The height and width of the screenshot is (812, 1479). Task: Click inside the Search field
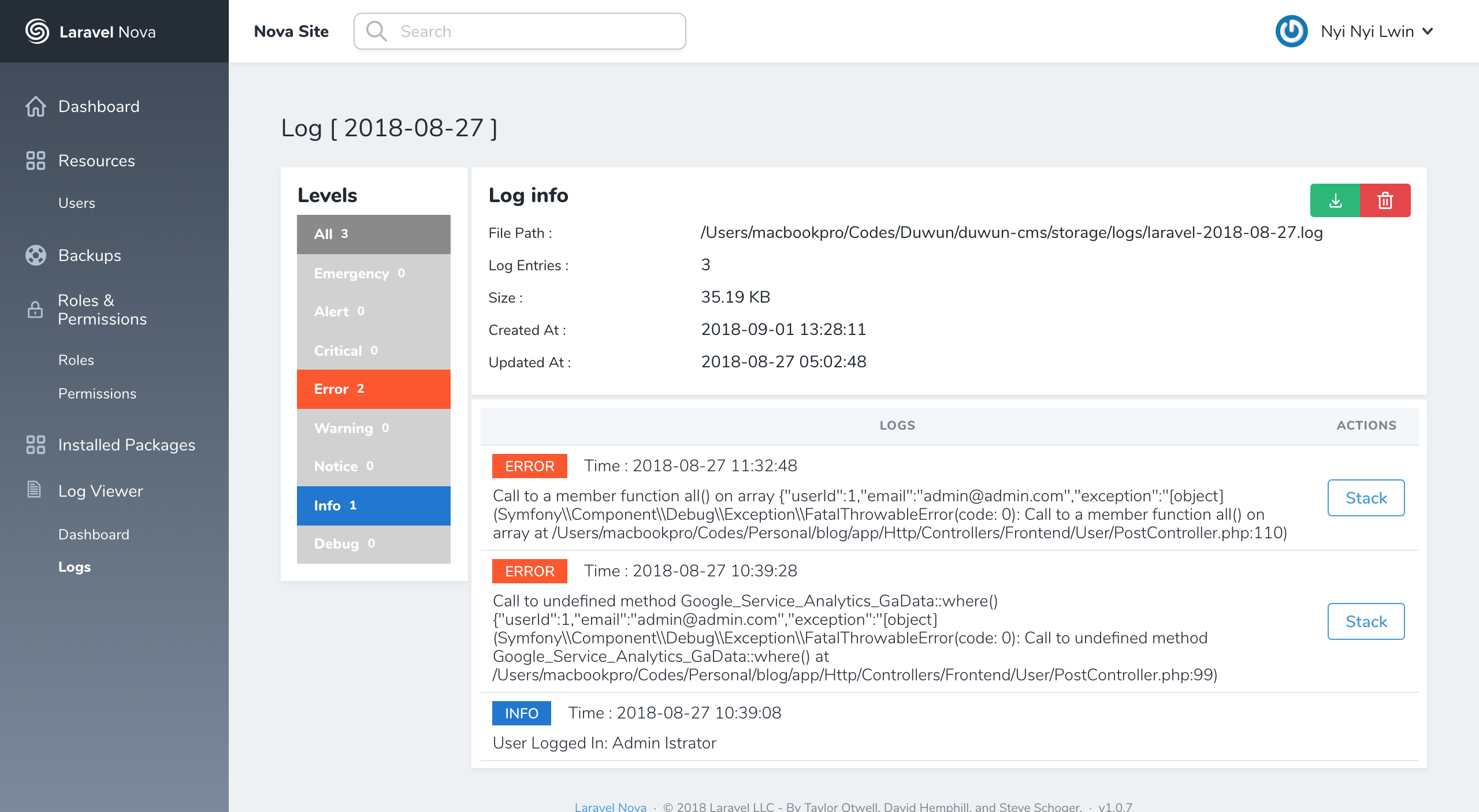pyautogui.click(x=520, y=31)
